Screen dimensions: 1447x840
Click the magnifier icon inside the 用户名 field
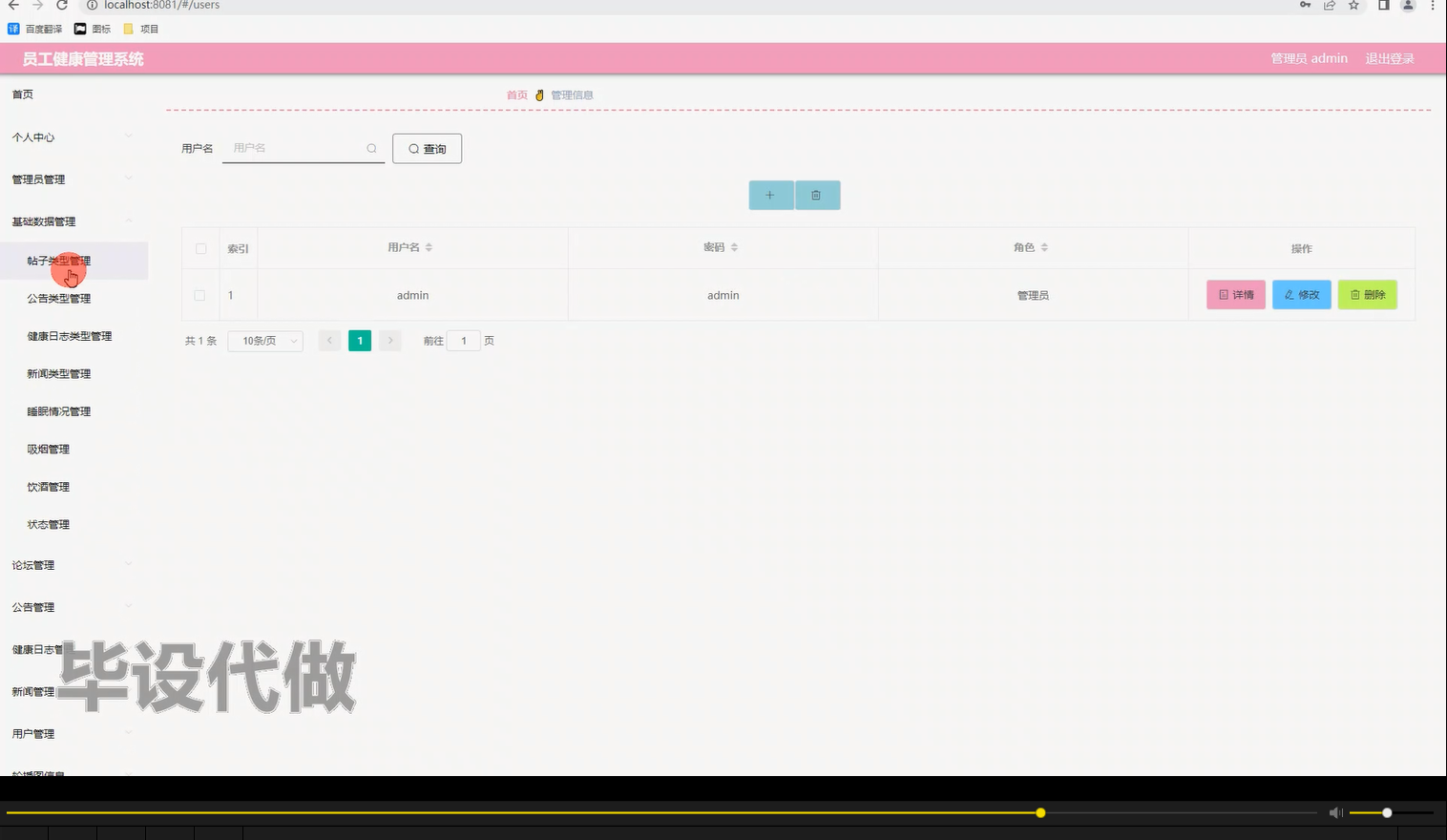coord(371,148)
